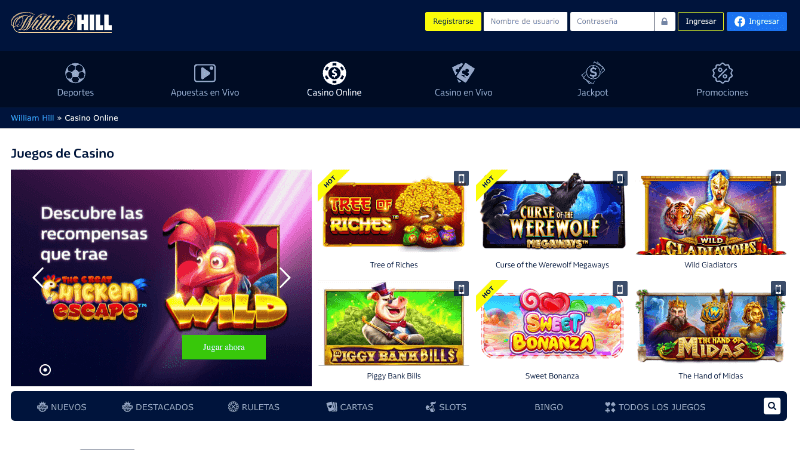Open the Deportes soccer ball icon
800x450 pixels.
click(75, 73)
